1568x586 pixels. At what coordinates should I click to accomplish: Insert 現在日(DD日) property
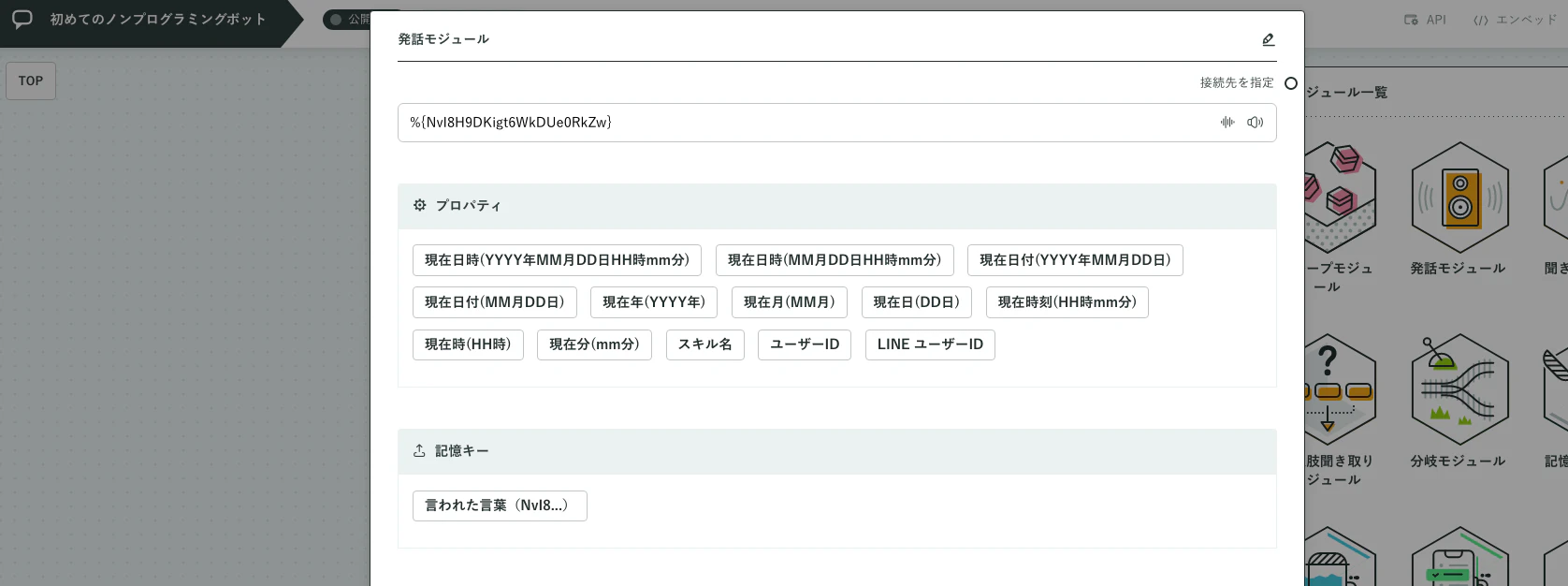pyautogui.click(x=917, y=302)
